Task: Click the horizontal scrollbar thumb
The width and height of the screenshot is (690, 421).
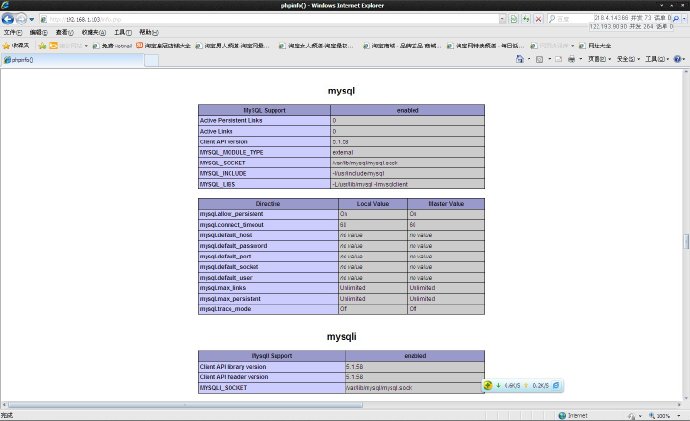Action: pos(185,405)
